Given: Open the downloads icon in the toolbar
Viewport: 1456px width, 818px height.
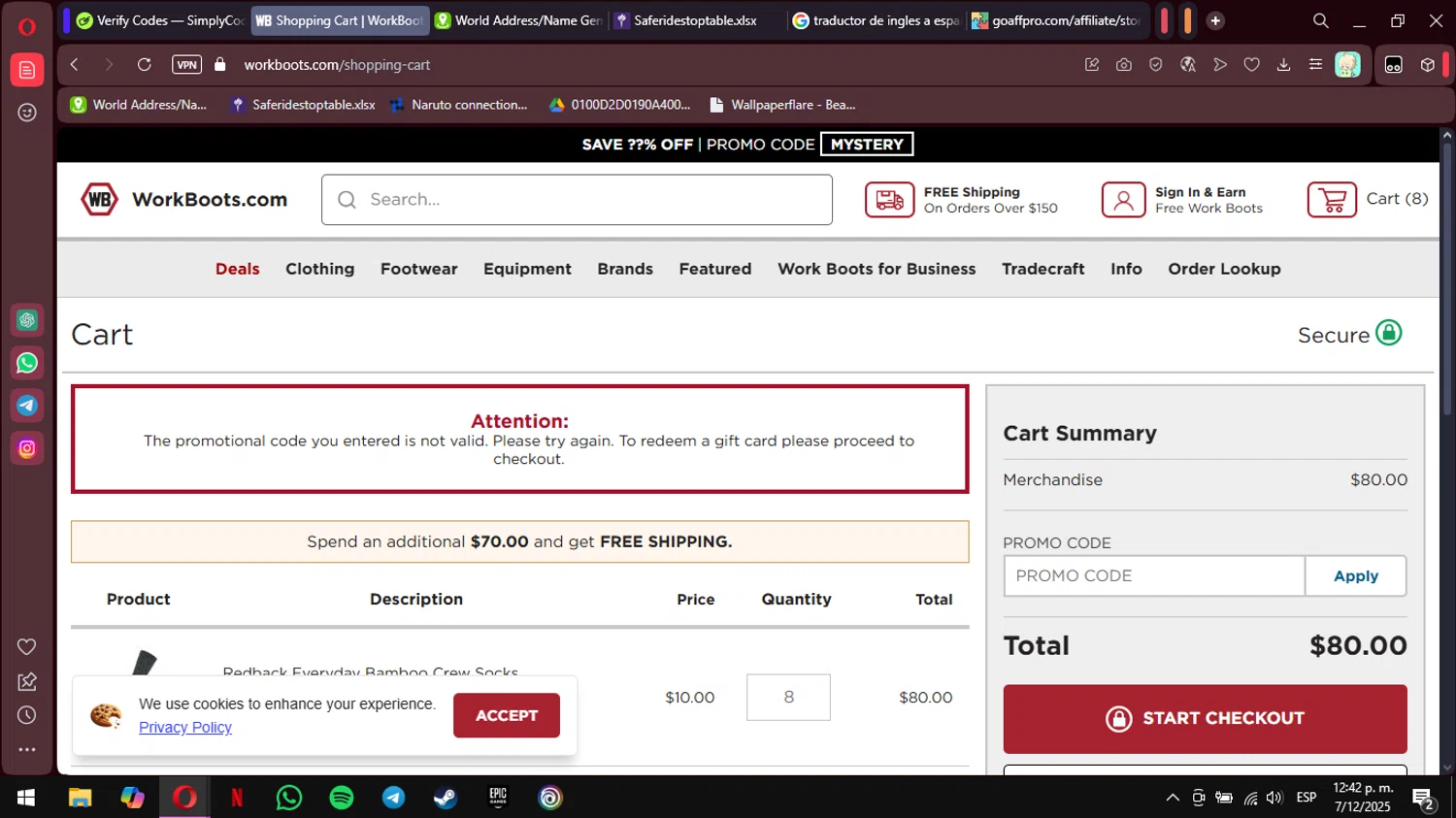Looking at the screenshot, I should (x=1284, y=65).
